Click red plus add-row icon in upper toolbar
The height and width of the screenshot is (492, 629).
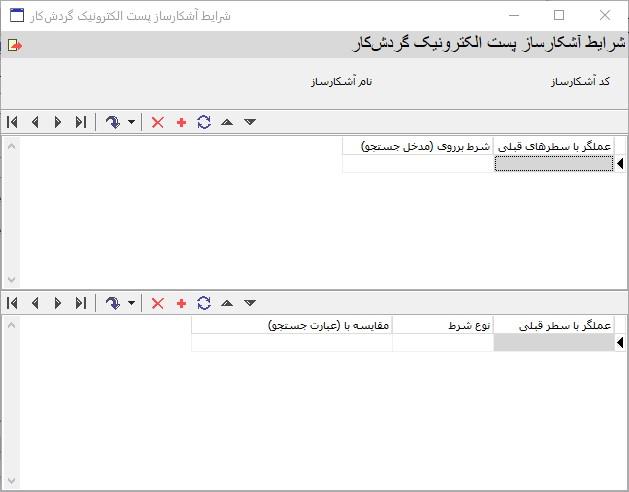(181, 122)
